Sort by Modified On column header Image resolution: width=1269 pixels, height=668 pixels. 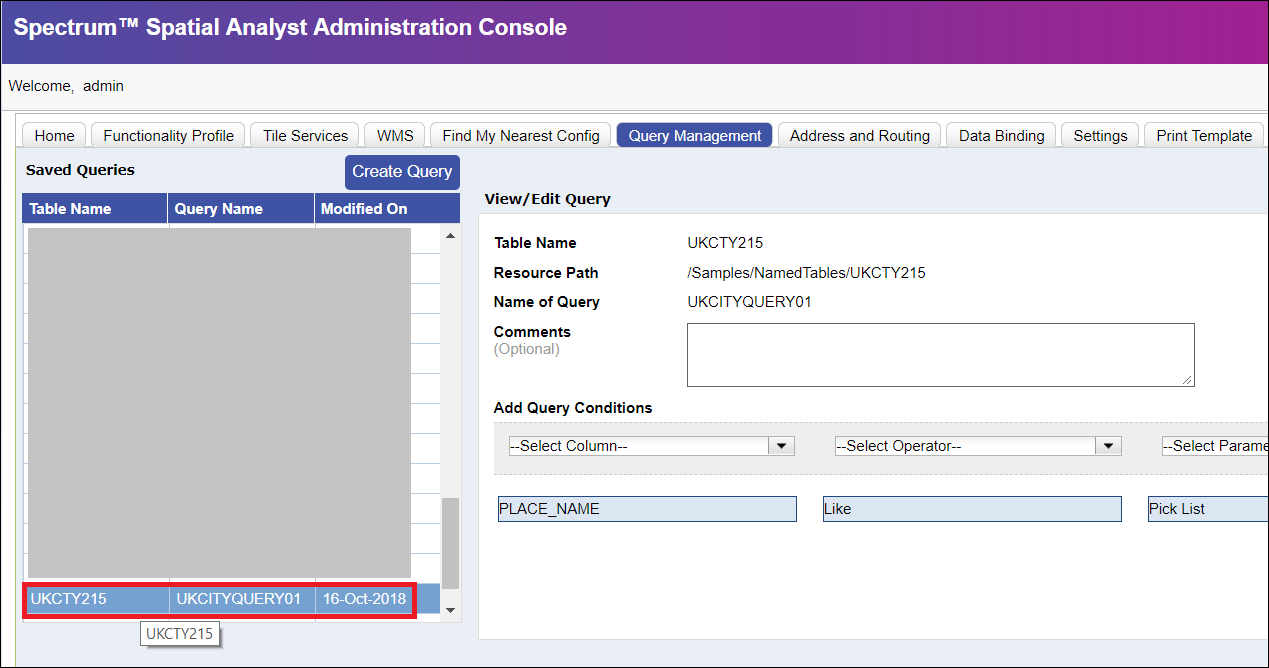(387, 208)
